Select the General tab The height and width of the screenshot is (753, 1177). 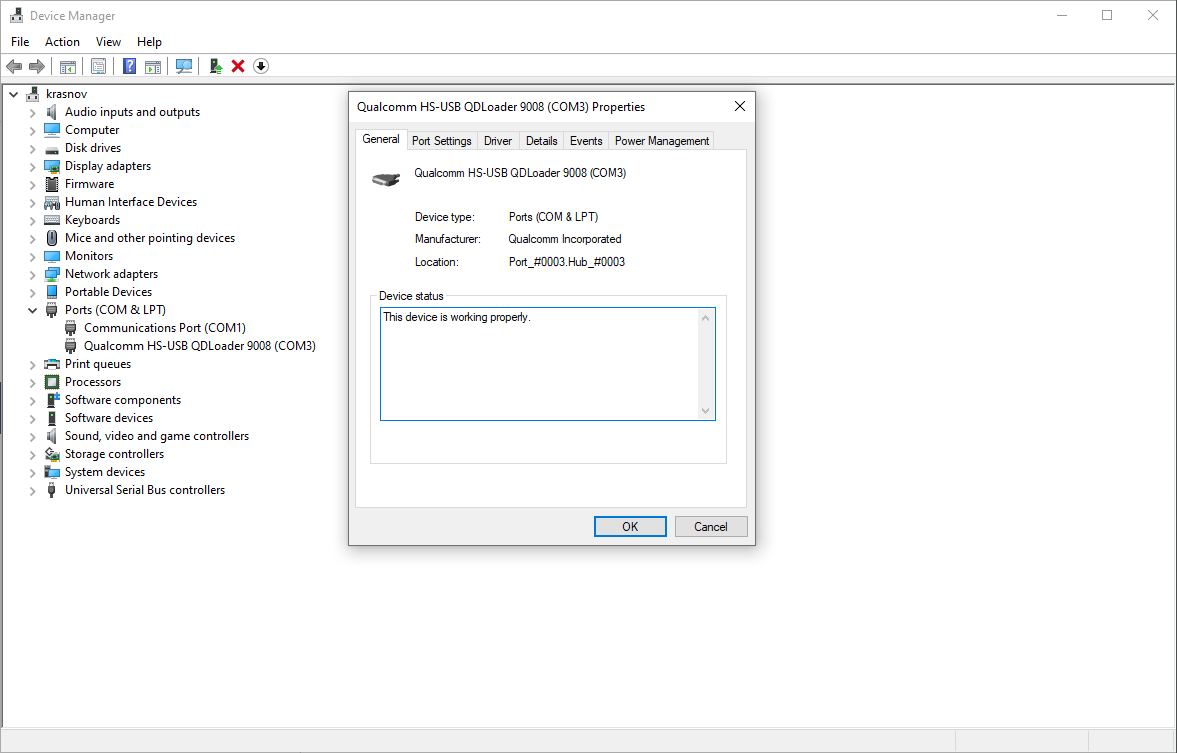click(x=381, y=140)
